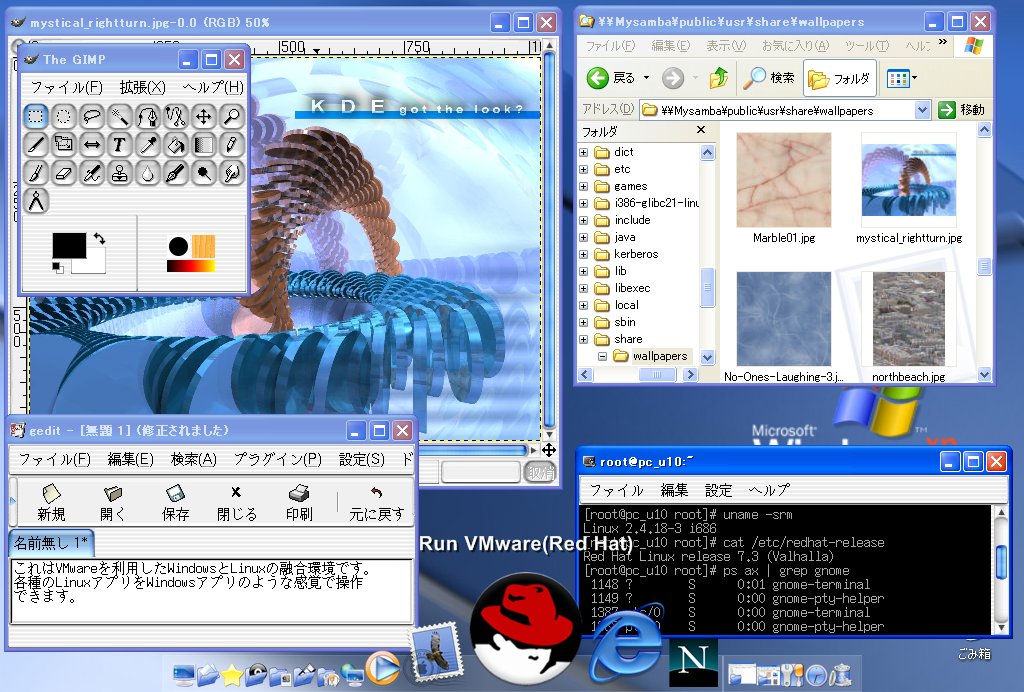Image resolution: width=1024 pixels, height=692 pixels.
Task: Choose the Magnify zoom tool in GIMP
Action: coord(232,117)
